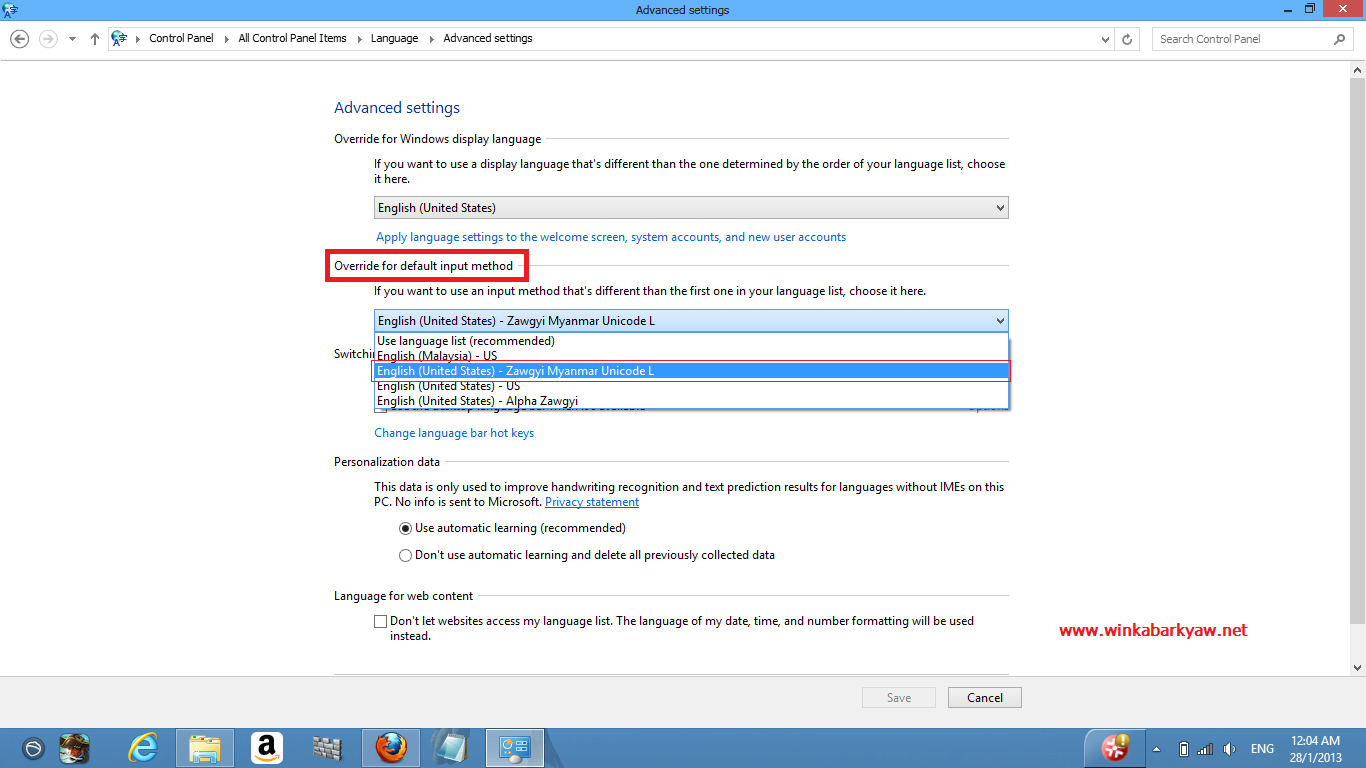Viewport: 1366px width, 768px height.
Task: Click the Advanced settings breadcrumb
Action: click(x=488, y=39)
